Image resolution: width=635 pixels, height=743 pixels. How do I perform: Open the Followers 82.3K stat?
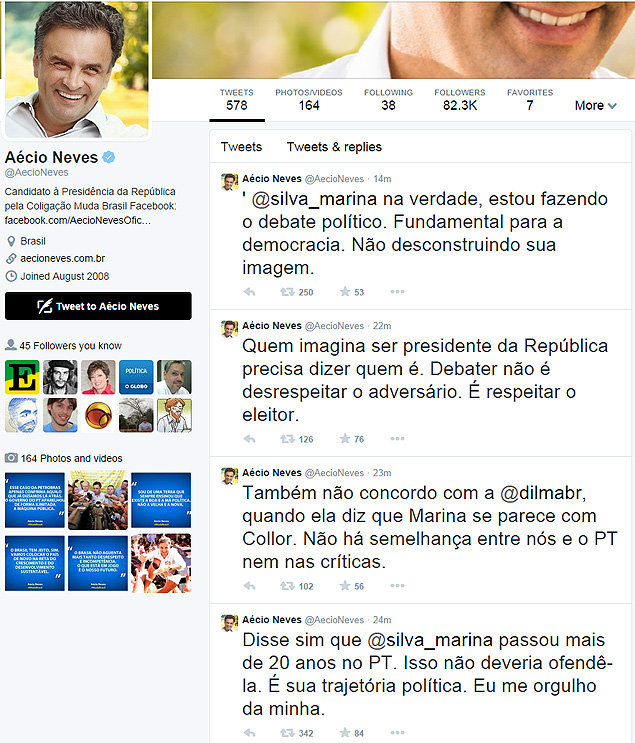[x=460, y=100]
